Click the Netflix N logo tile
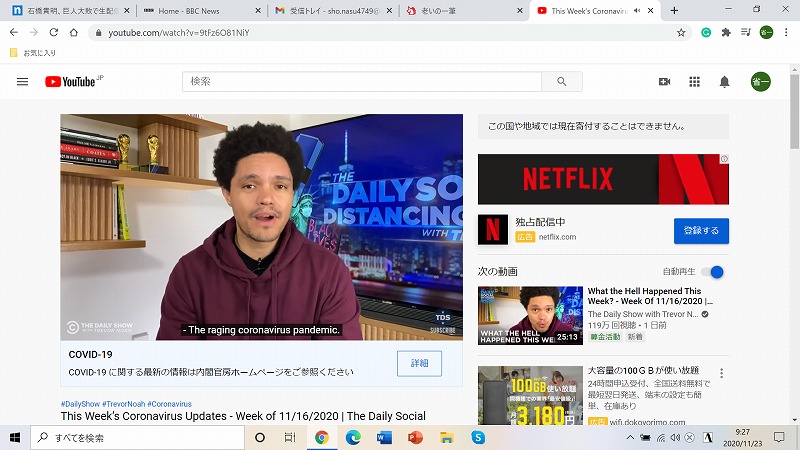The width and height of the screenshot is (800, 450). click(493, 230)
